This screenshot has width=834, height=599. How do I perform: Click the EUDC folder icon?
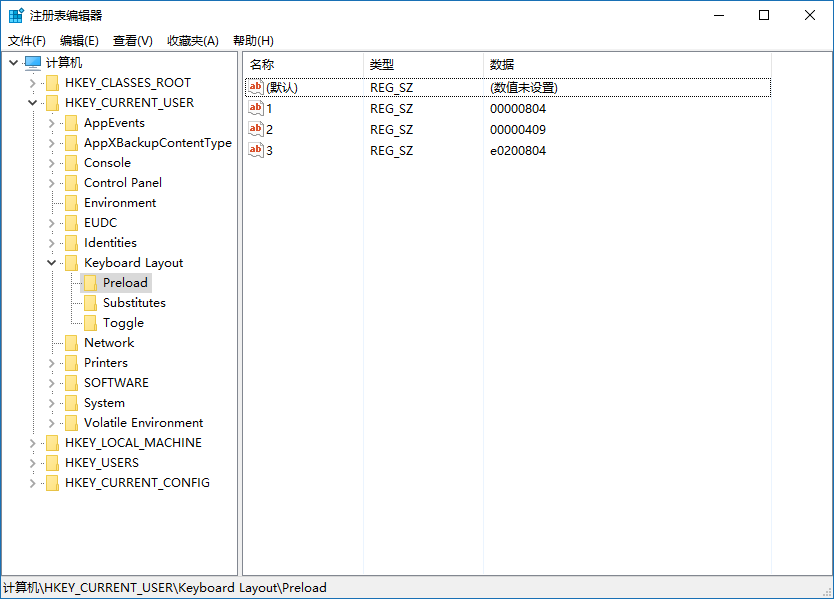tap(71, 223)
